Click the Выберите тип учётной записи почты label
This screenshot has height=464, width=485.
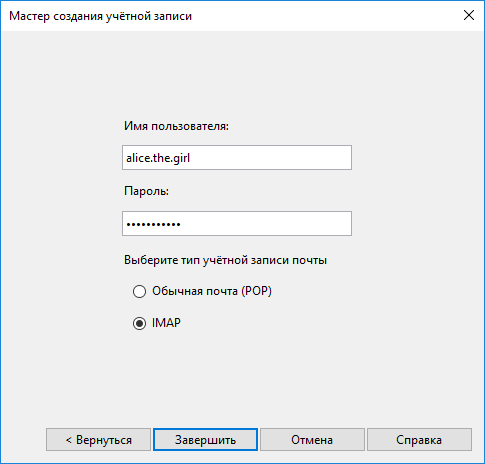(x=225, y=260)
